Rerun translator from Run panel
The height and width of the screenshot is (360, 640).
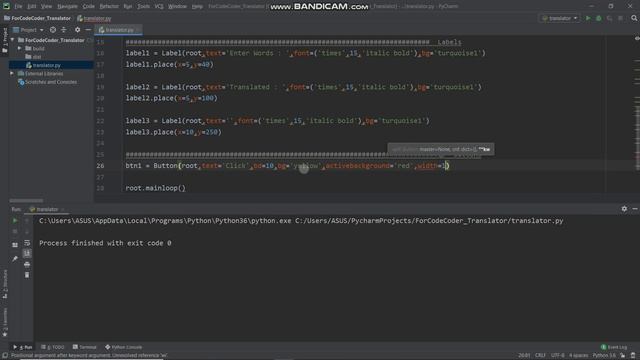tap(15, 220)
